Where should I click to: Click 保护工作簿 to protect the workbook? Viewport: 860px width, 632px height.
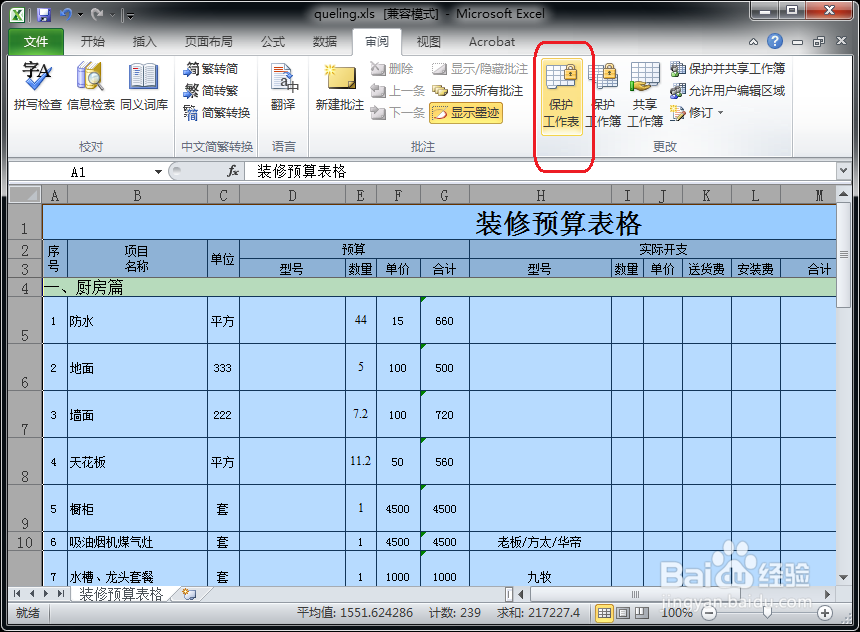605,95
